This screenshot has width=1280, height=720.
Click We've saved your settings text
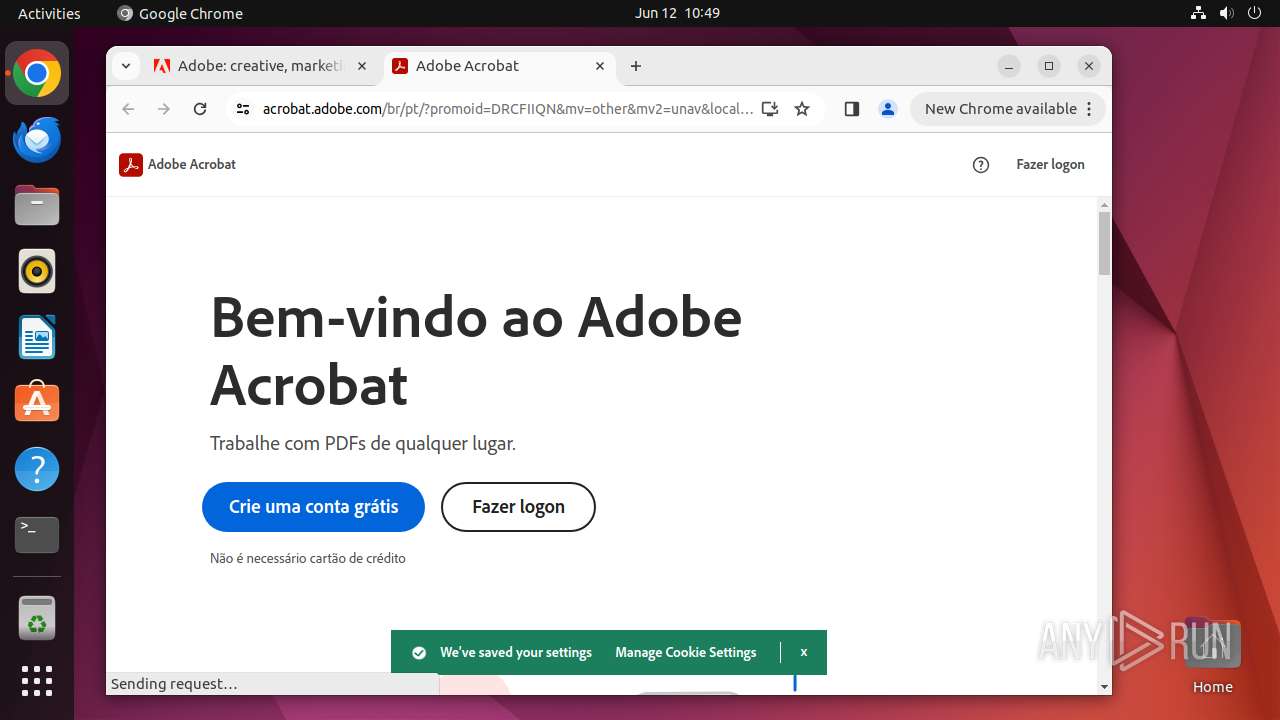click(516, 653)
